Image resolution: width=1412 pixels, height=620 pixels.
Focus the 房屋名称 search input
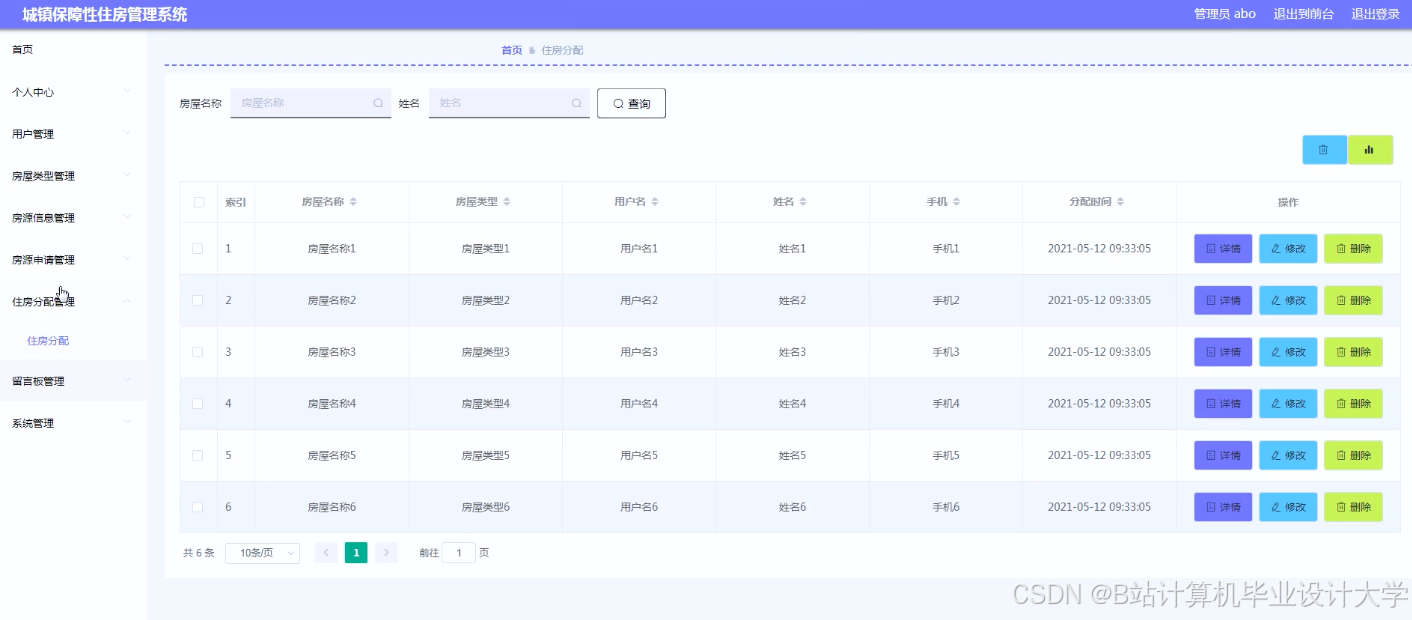pos(310,103)
